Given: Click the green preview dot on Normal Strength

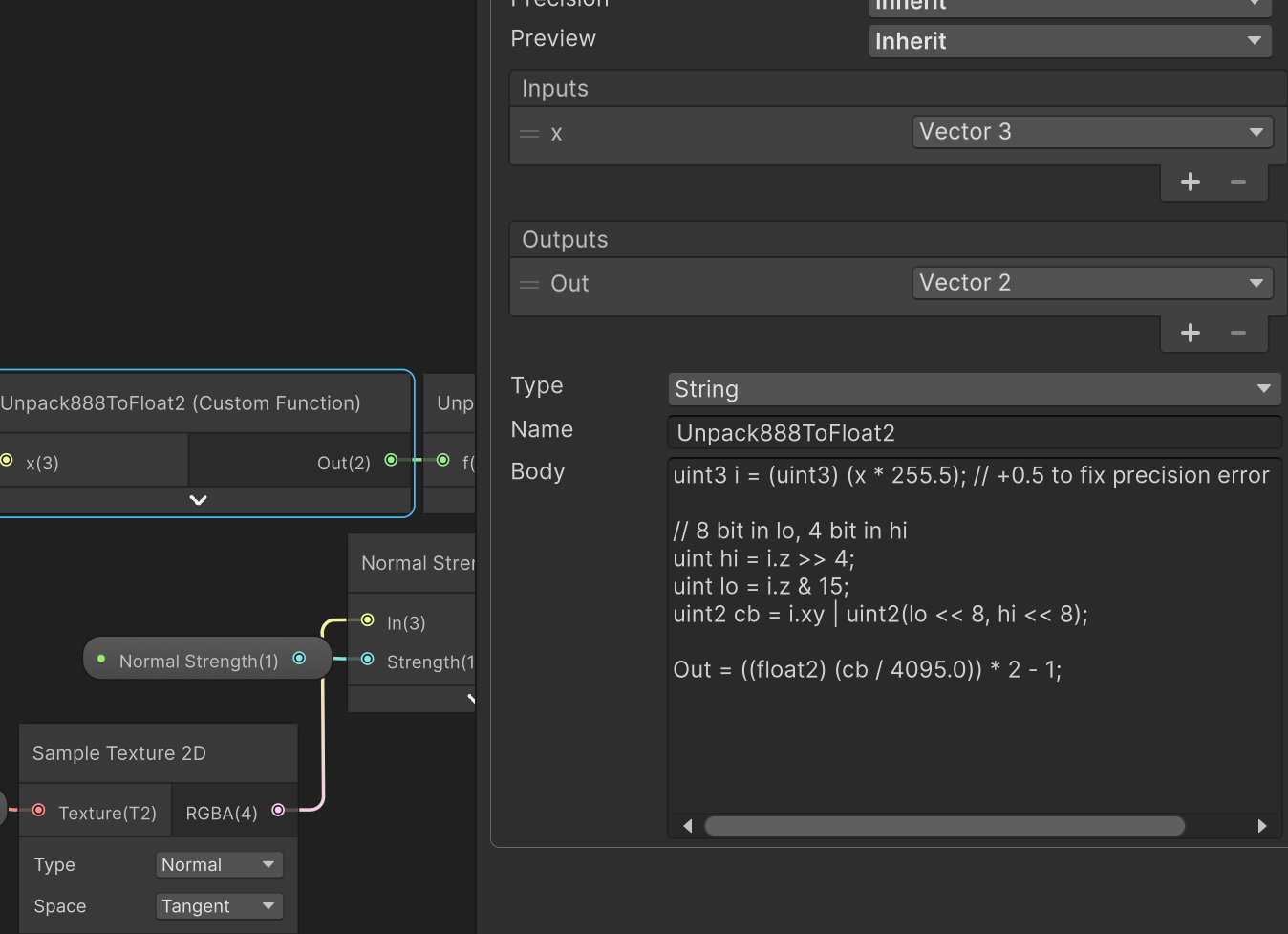Looking at the screenshot, I should tap(101, 658).
